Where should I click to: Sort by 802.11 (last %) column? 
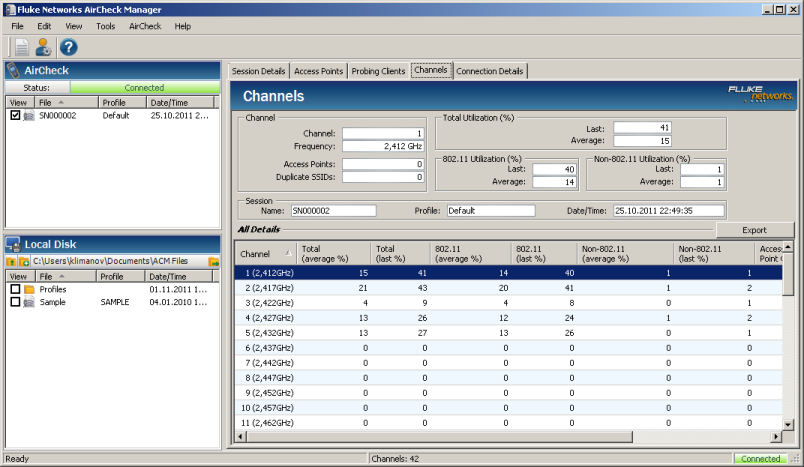544,254
